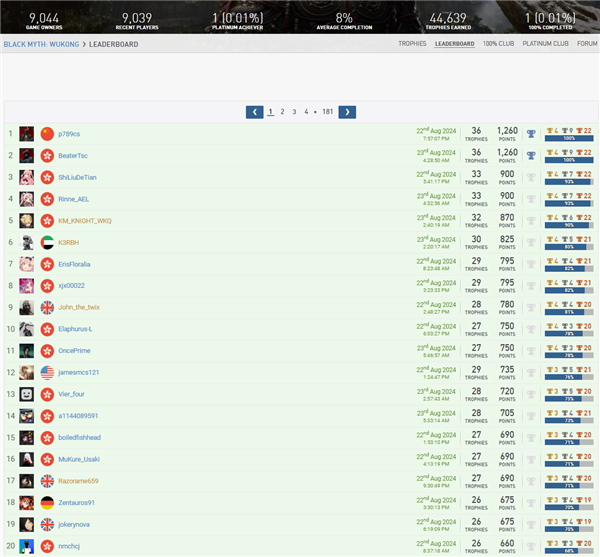Click UK flag beside John_the_twix

(x=47, y=308)
